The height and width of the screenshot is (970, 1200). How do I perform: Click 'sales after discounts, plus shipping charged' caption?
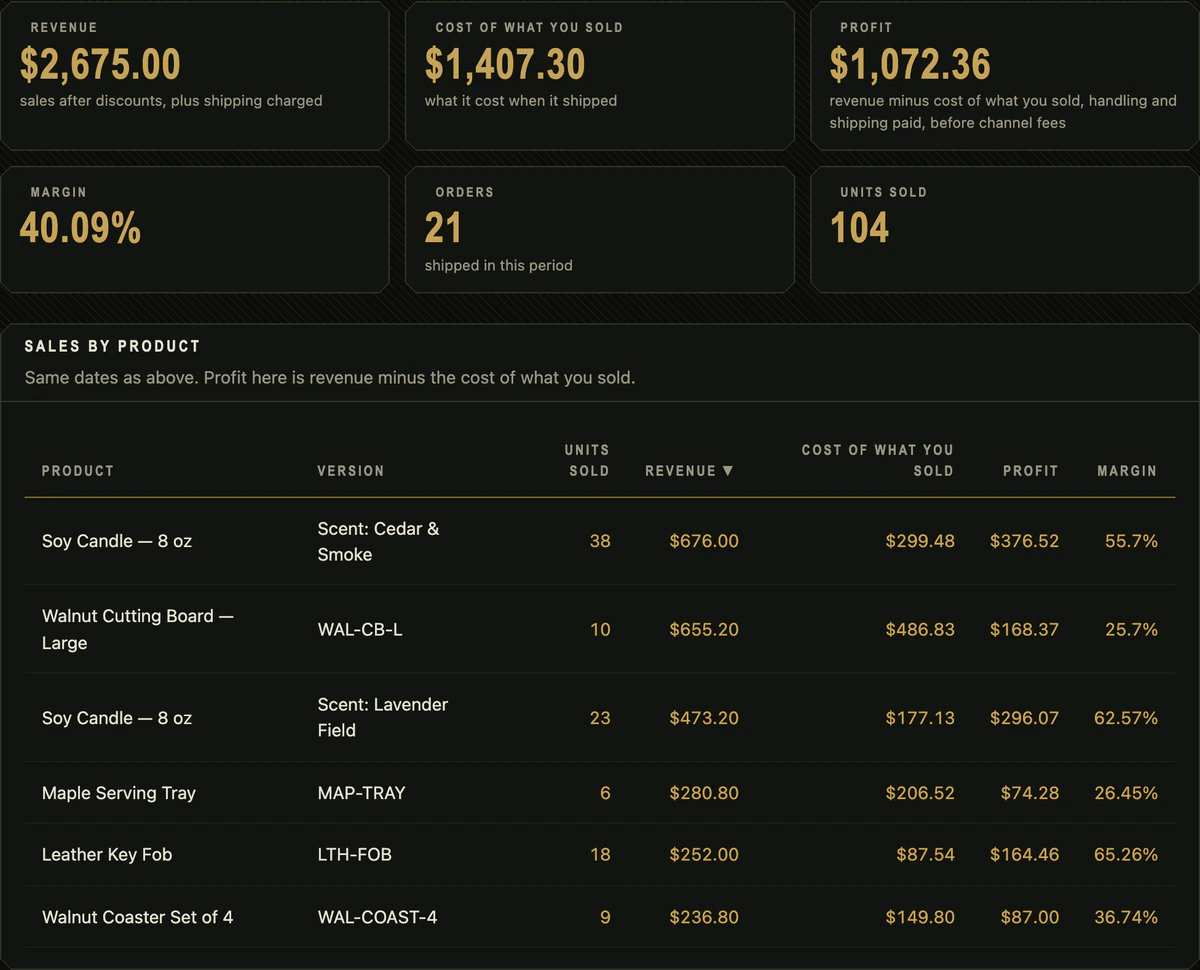tap(171, 100)
